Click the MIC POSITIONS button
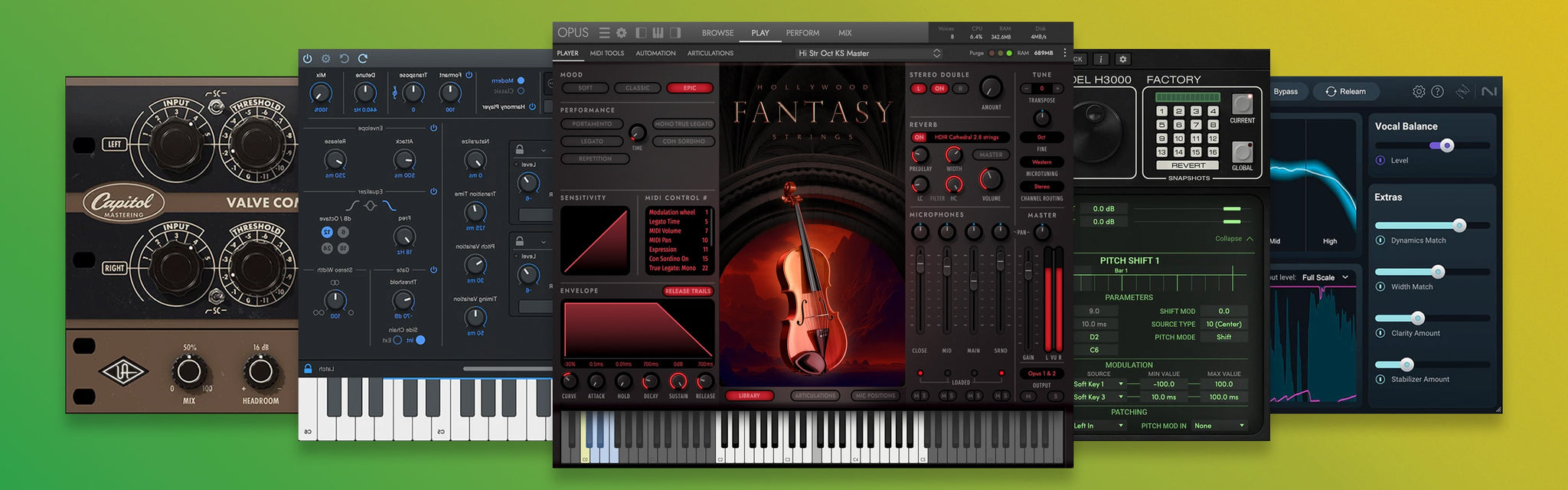This screenshot has width=1568, height=490. click(875, 396)
